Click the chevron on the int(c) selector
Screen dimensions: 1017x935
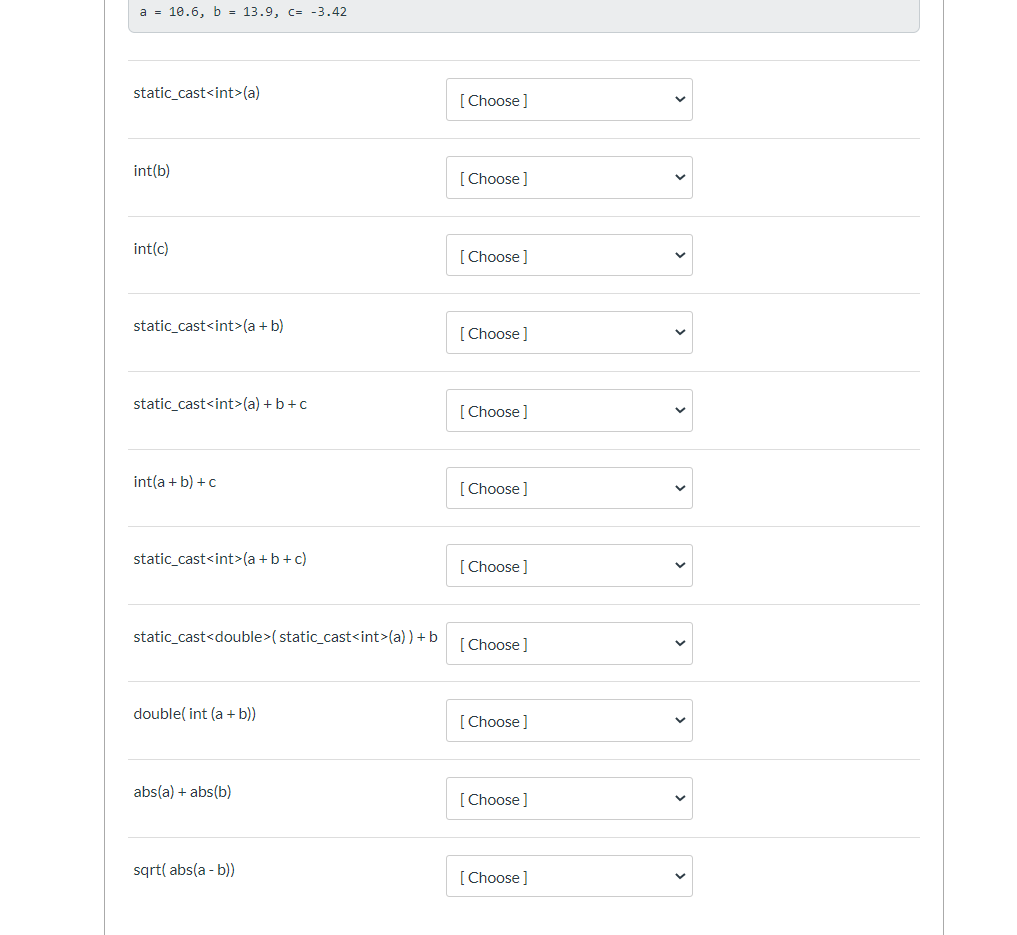(x=679, y=255)
